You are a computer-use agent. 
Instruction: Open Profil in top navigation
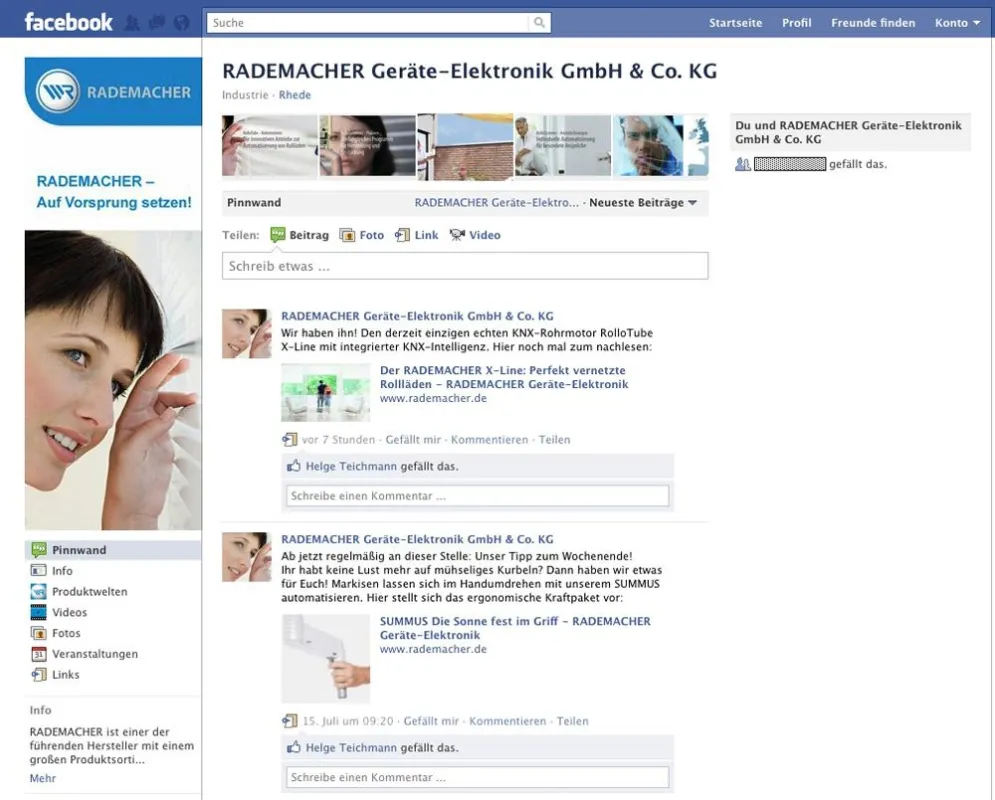[796, 23]
